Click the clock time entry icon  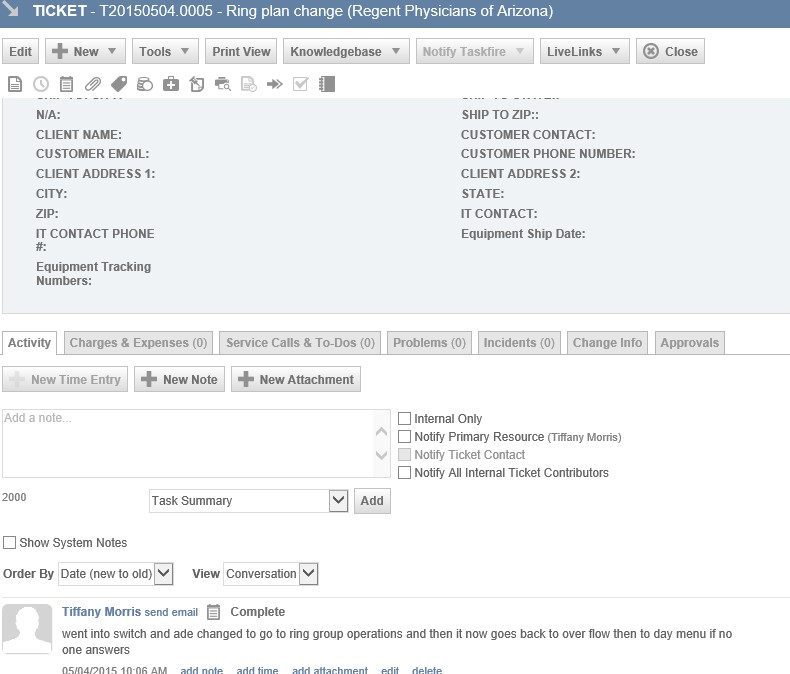tap(41, 84)
